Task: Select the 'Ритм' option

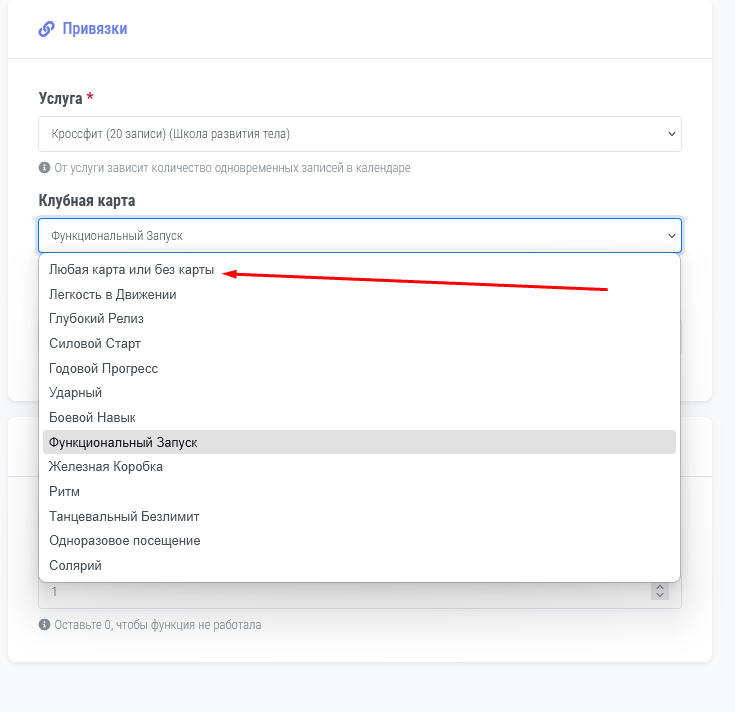Action: 64,491
